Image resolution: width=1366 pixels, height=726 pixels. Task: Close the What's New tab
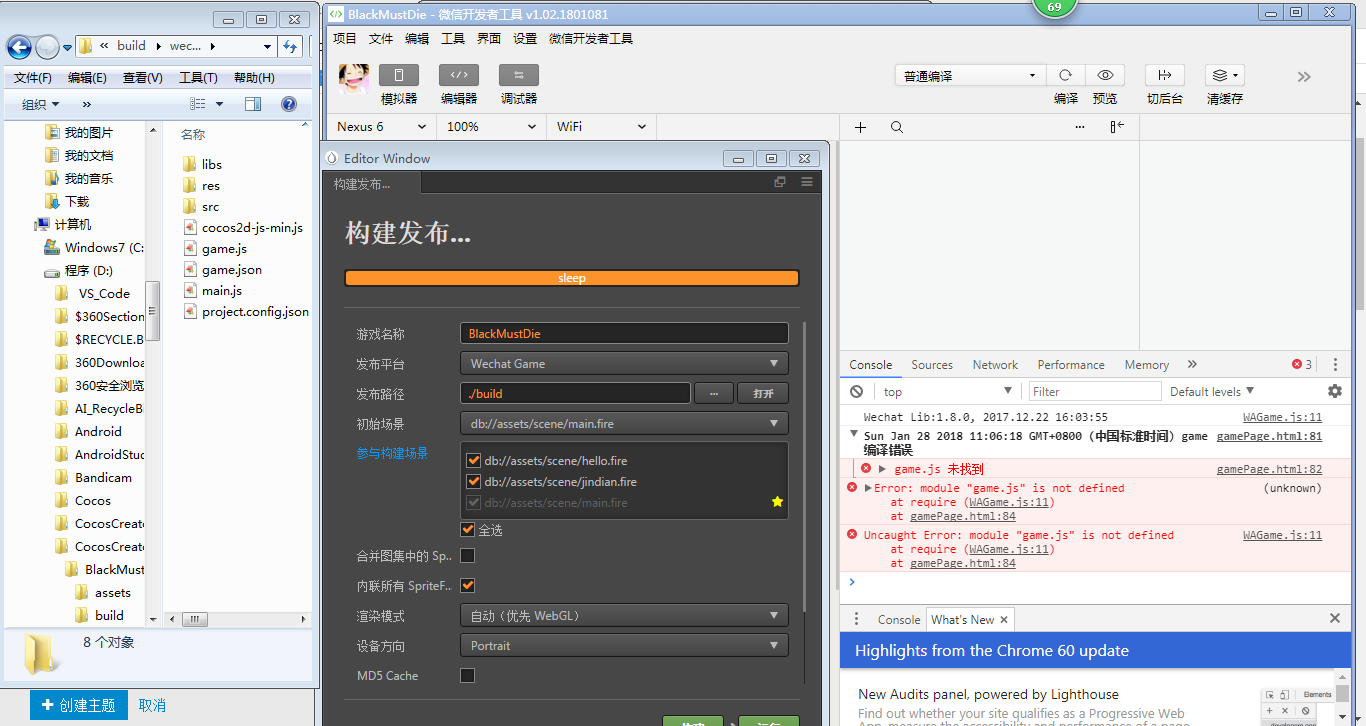[1004, 620]
